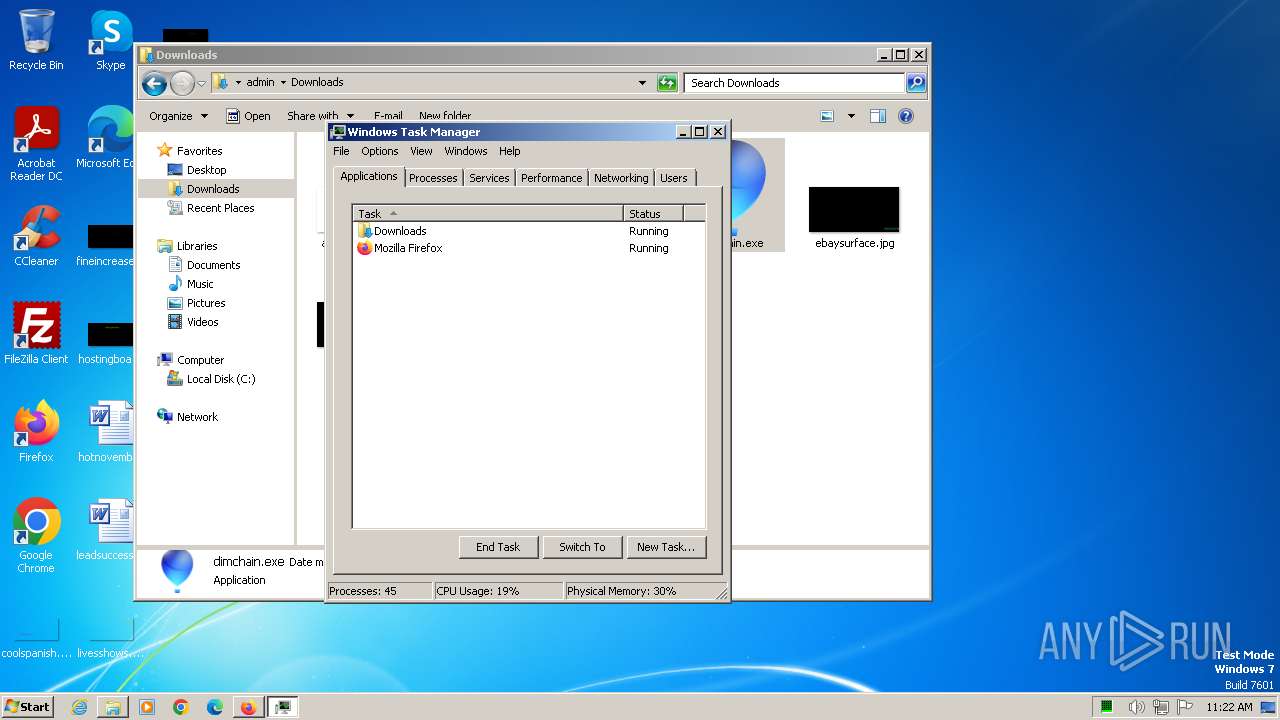Click File Explorer taskbar icon
The height and width of the screenshot is (720, 1280).
point(113,707)
